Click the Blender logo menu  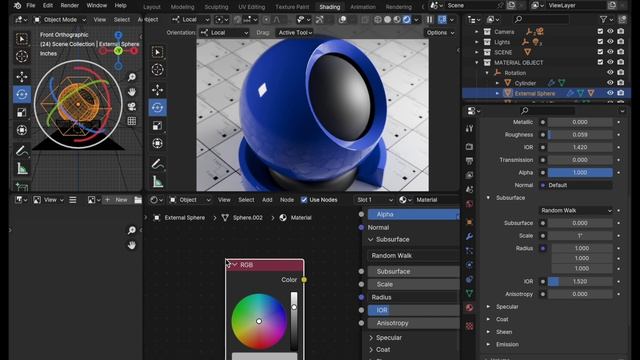click(x=17, y=6)
